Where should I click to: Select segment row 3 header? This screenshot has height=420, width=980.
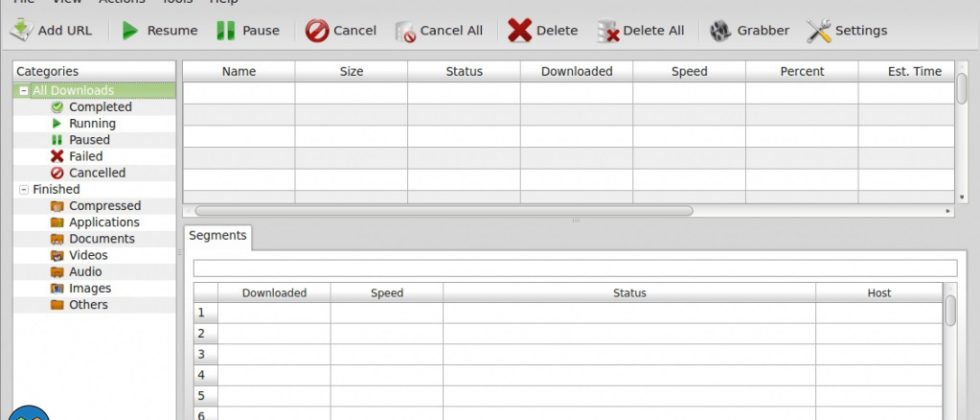tap(201, 354)
